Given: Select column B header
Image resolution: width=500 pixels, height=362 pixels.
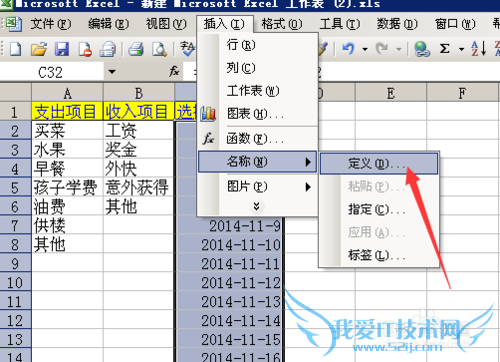Looking at the screenshot, I should click(x=139, y=93).
